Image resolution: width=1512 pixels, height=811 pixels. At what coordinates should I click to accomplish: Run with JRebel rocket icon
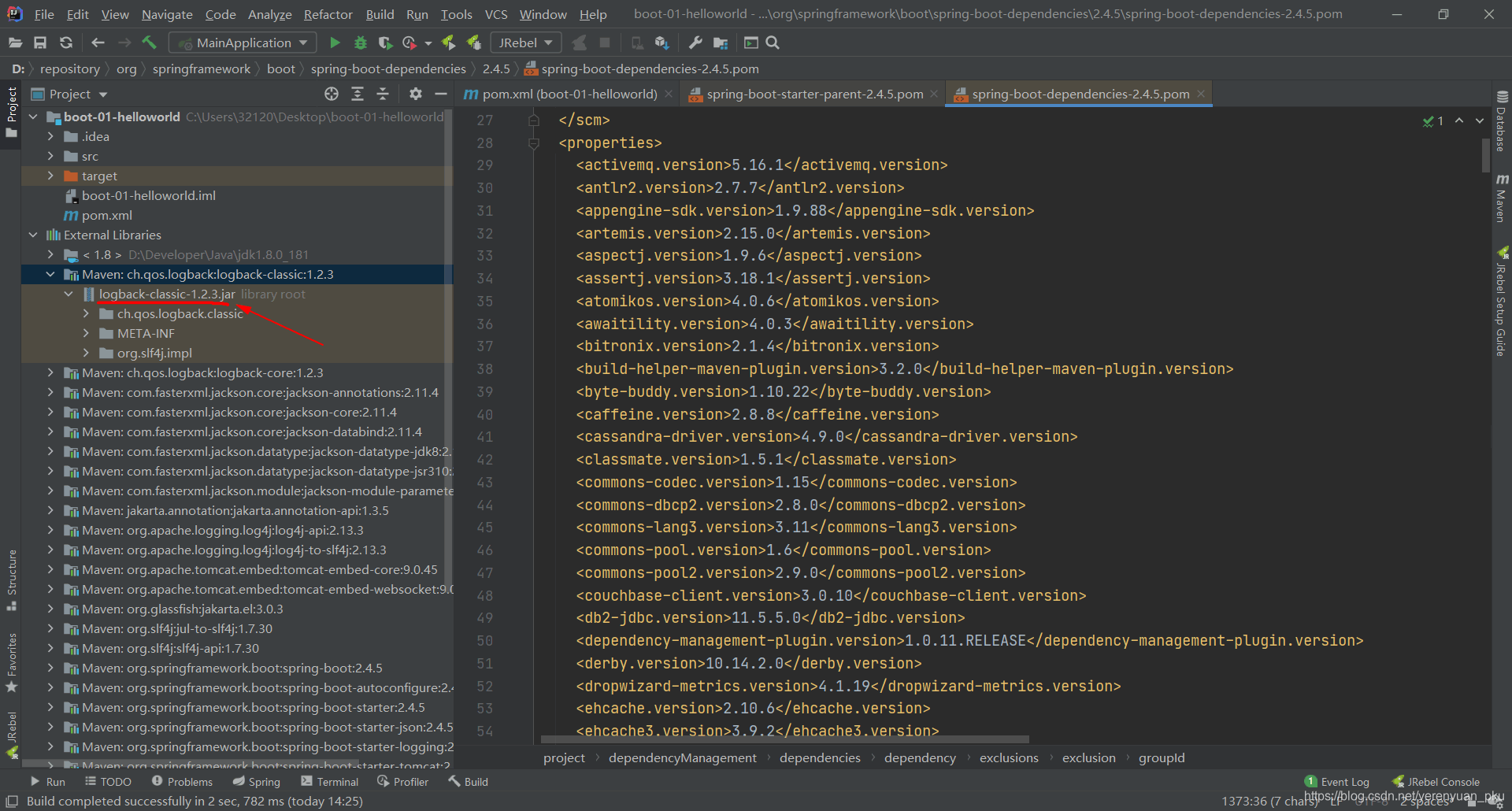tap(448, 43)
